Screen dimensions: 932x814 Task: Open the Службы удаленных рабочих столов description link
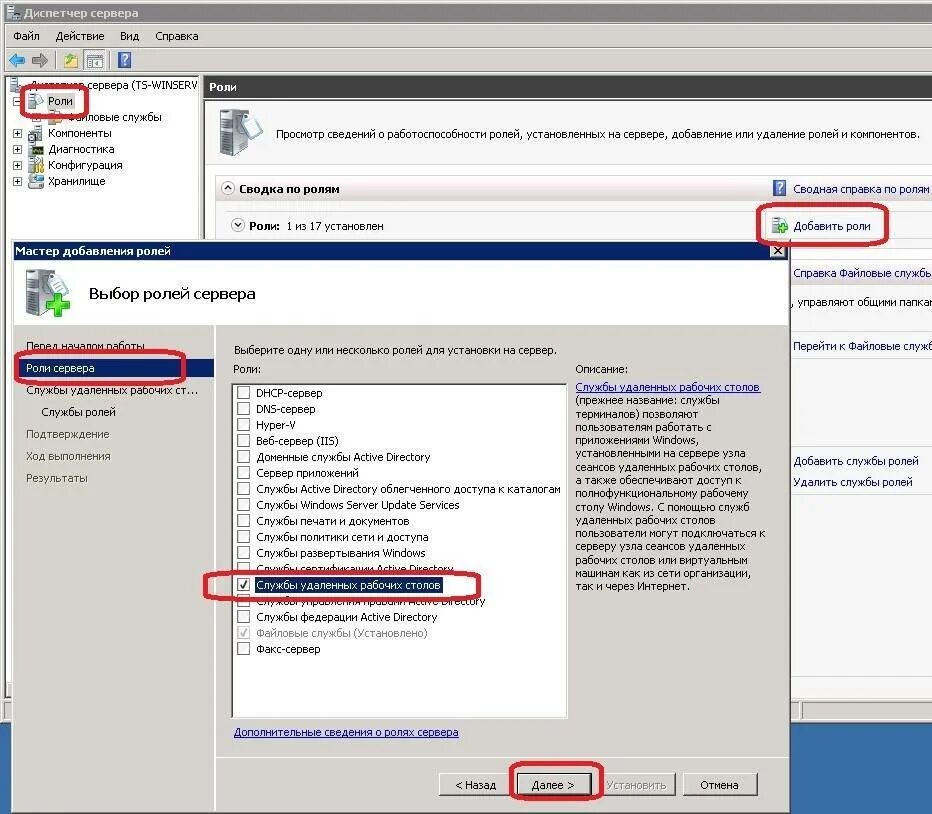(x=667, y=387)
